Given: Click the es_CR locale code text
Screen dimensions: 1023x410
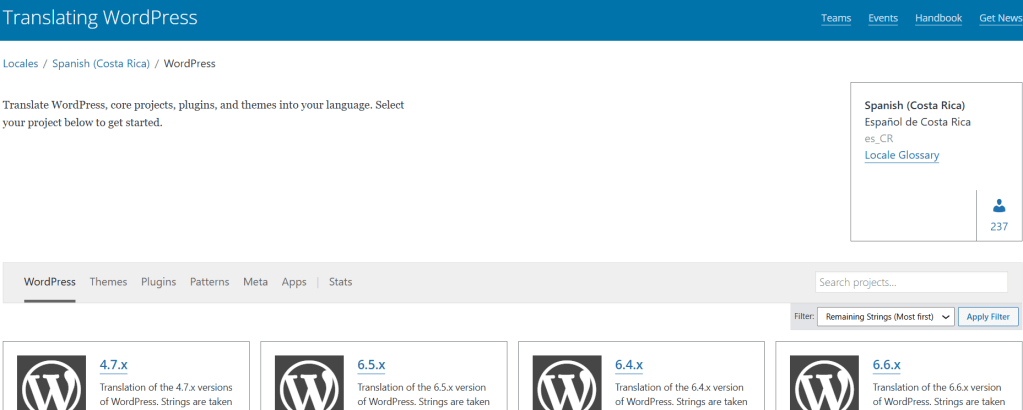Looking at the screenshot, I should 879,138.
